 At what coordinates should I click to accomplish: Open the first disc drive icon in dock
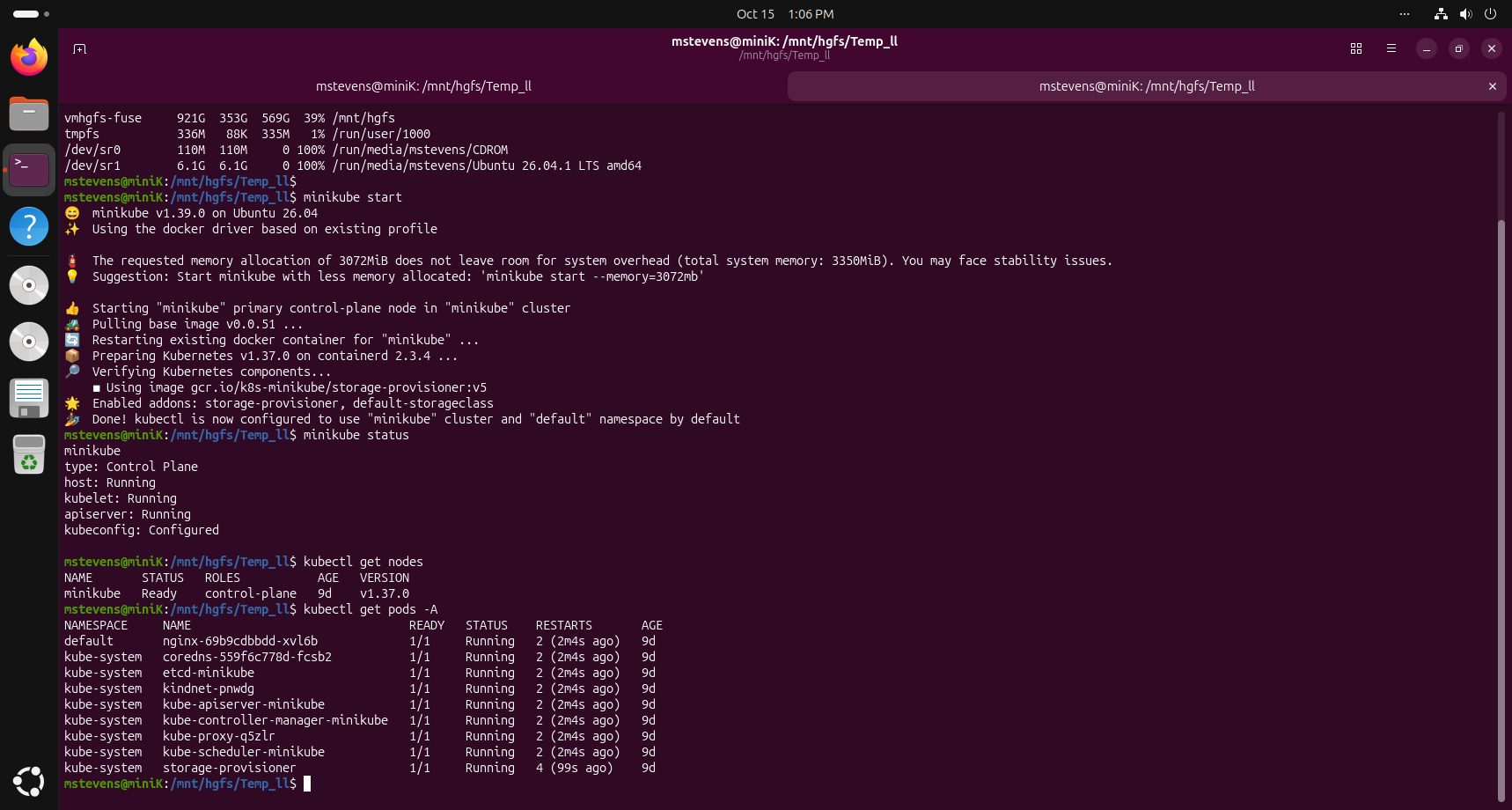coord(29,285)
